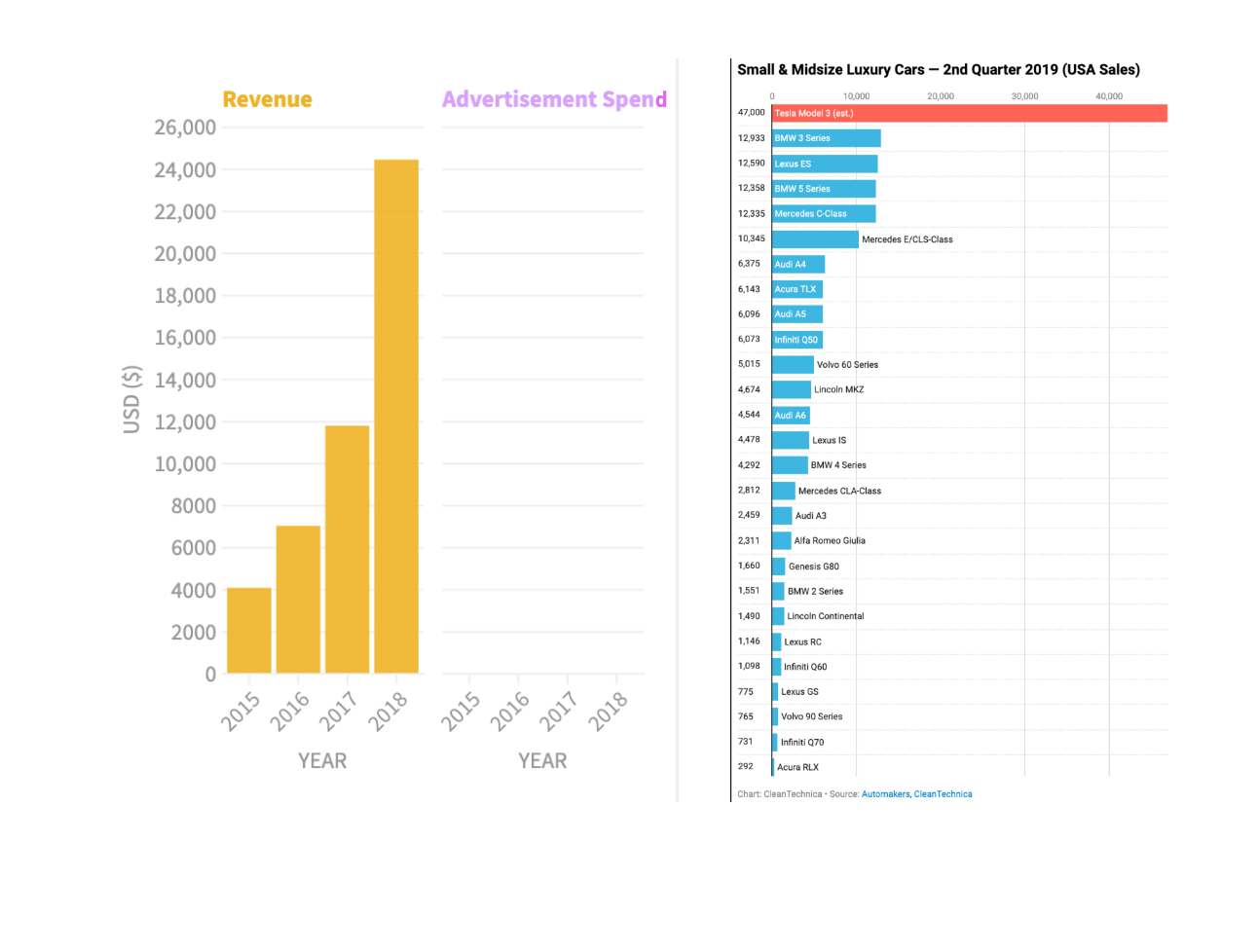Click the Mercedes CLA-Class label
1258x952 pixels.
(x=839, y=491)
